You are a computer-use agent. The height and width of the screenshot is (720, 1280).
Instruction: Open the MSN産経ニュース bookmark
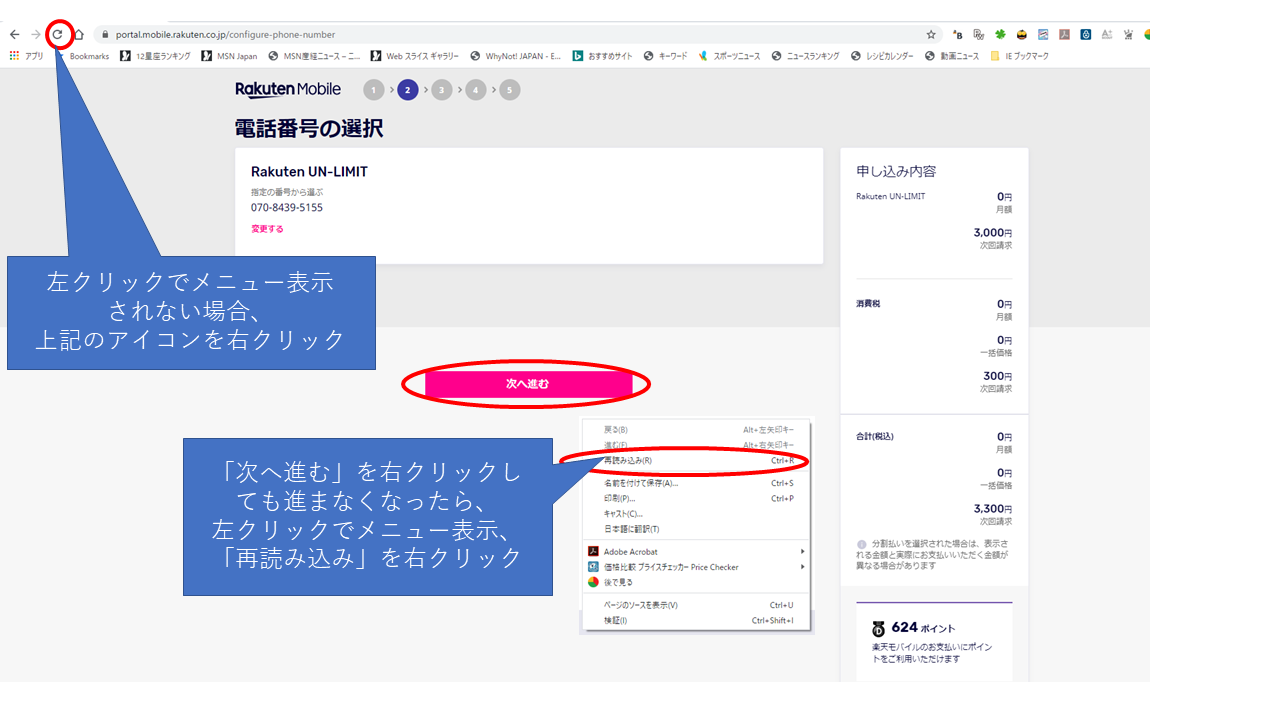tap(314, 56)
